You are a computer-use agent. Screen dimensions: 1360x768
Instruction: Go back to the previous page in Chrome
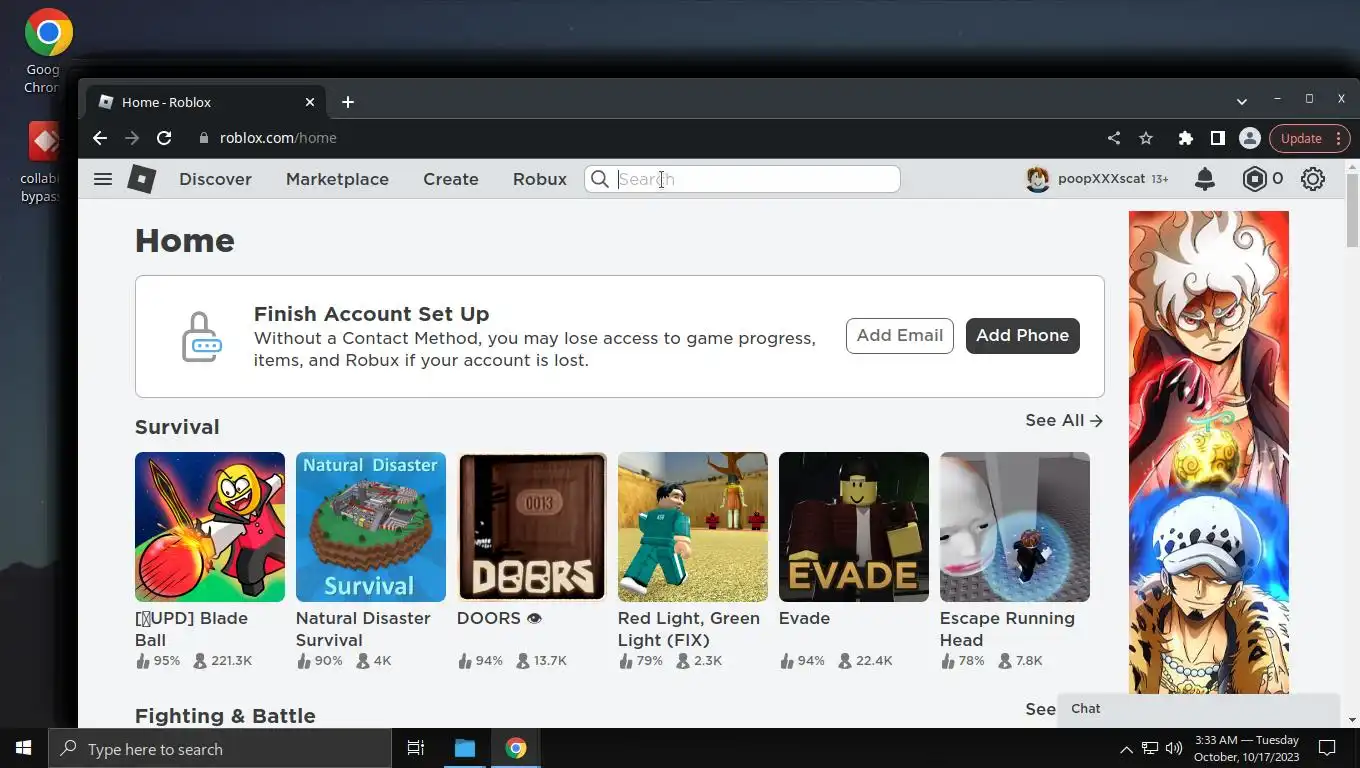(99, 138)
